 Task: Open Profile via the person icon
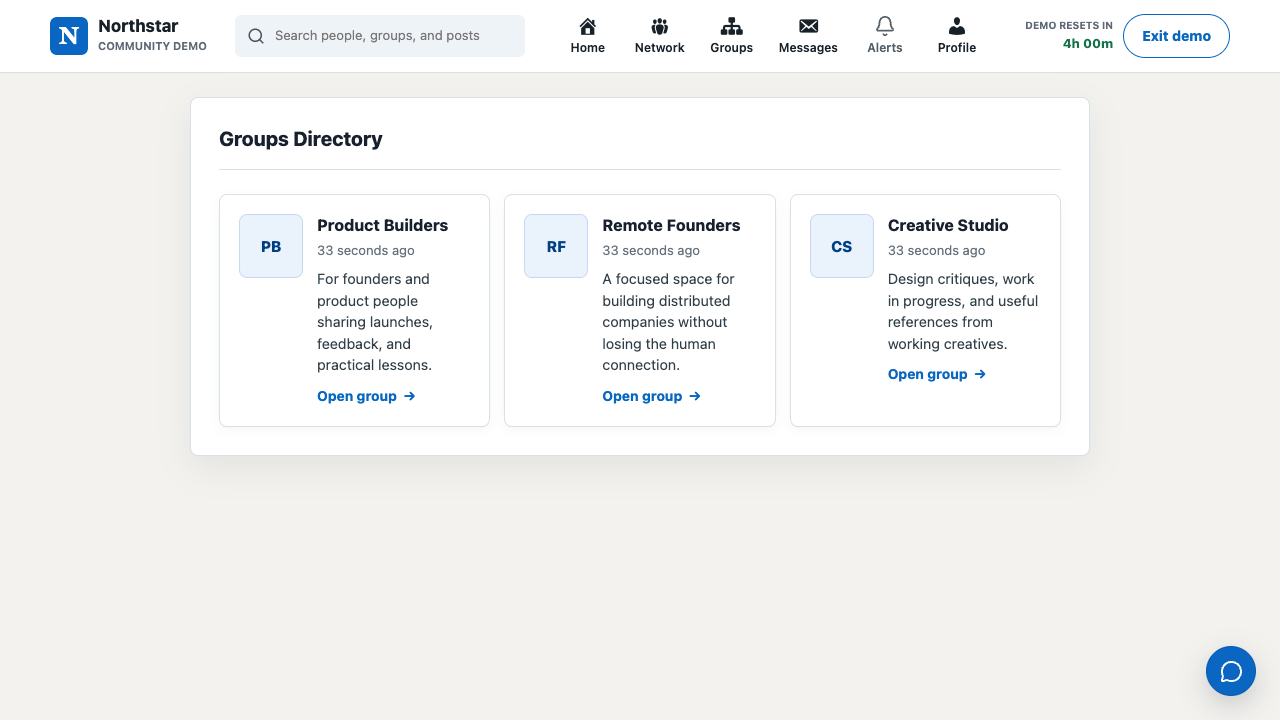pyautogui.click(x=957, y=26)
